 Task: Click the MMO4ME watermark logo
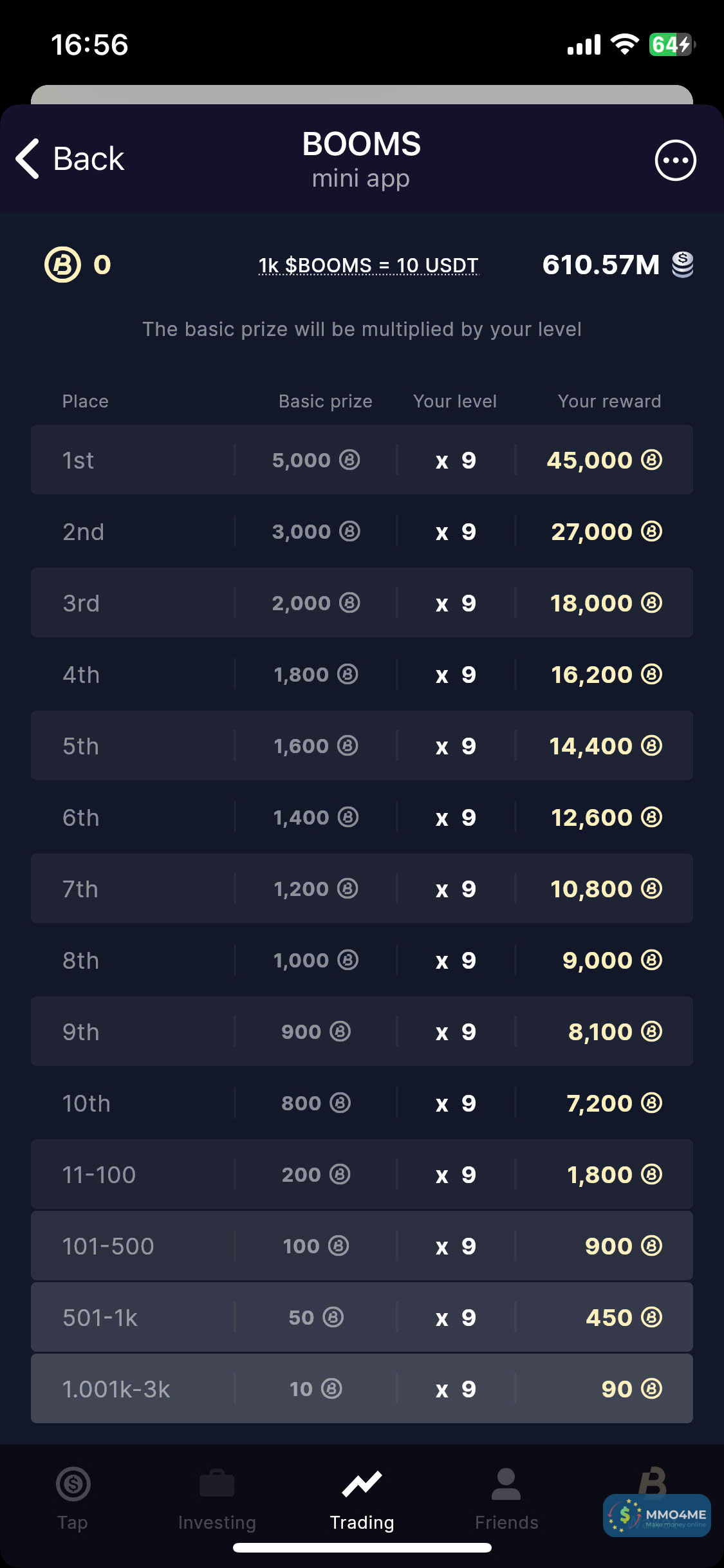pos(657,1515)
